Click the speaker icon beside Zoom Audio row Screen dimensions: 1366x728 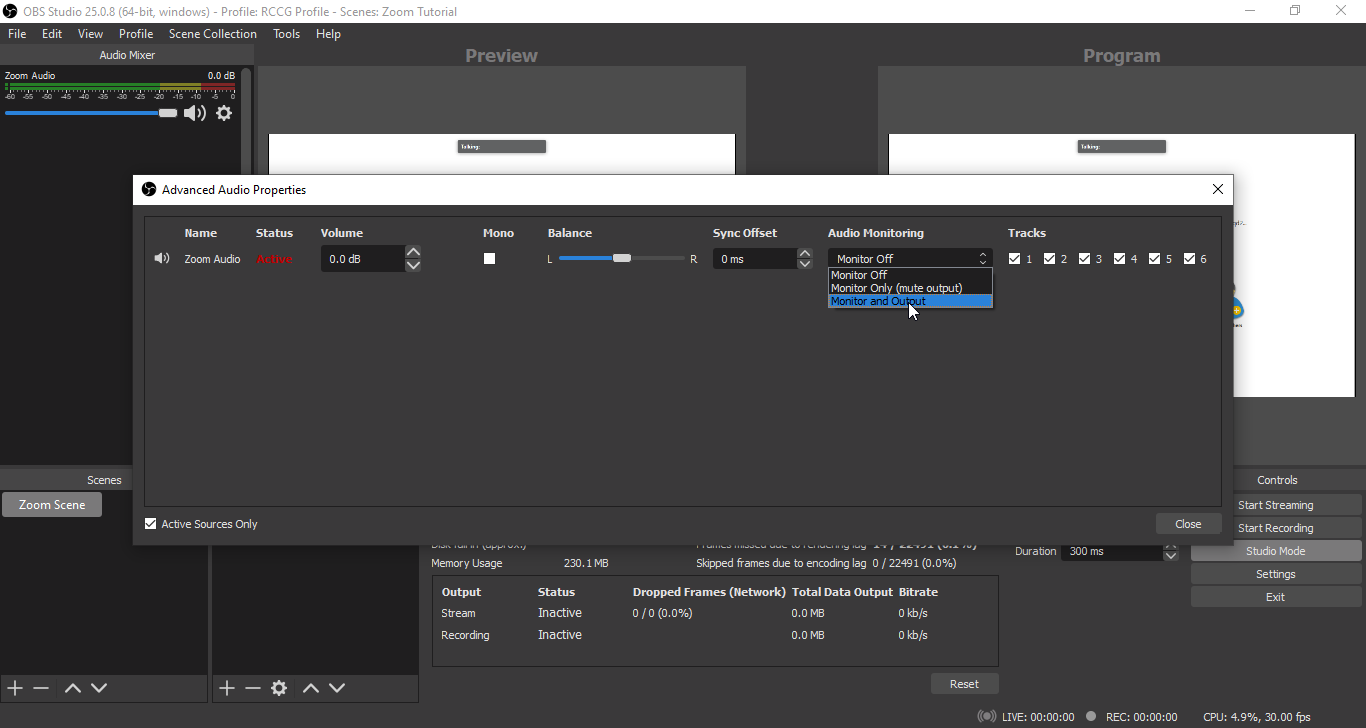162,259
